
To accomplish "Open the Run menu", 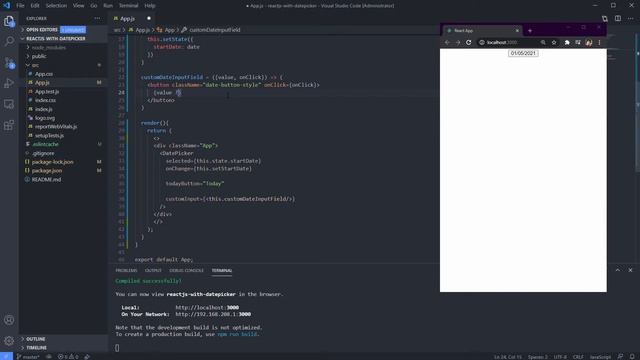I will (108, 6).
